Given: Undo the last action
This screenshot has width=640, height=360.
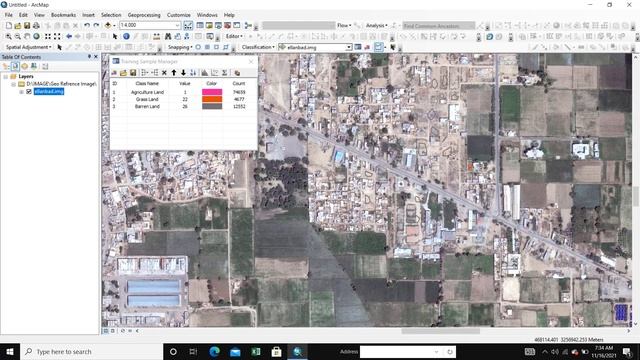Looking at the screenshot, I should pos(87,26).
